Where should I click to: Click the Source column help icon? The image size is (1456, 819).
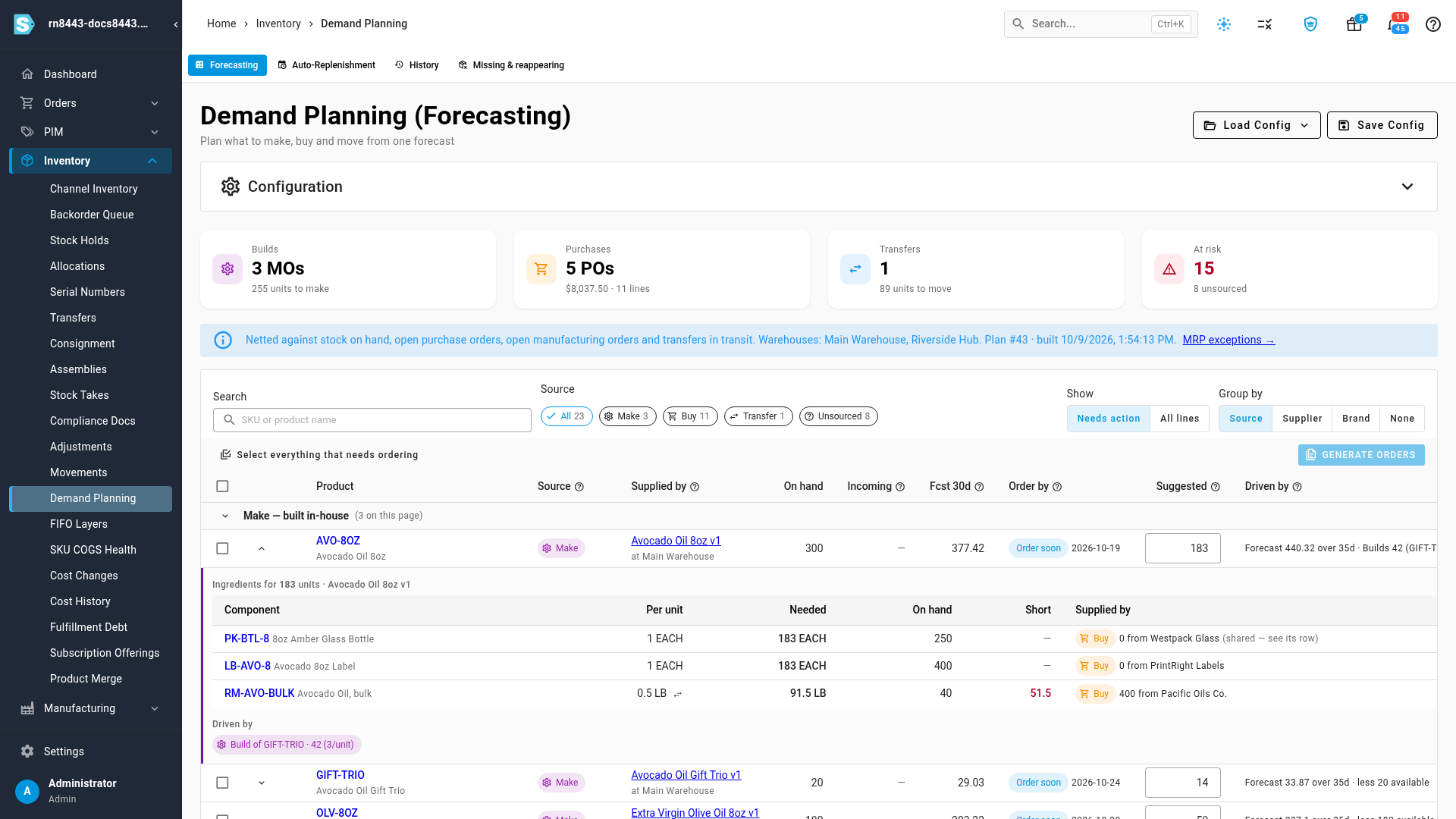[x=579, y=487]
